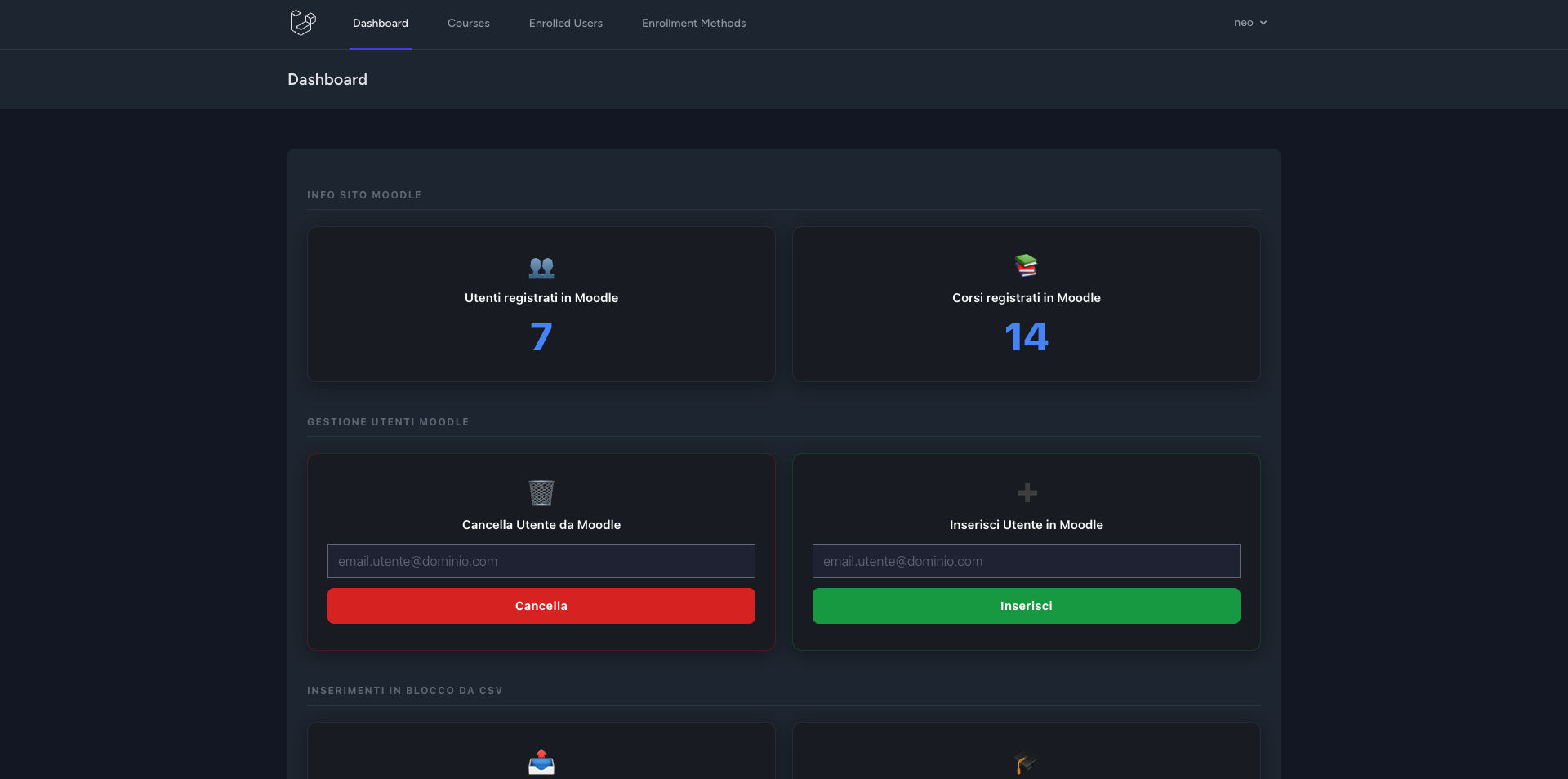Click the plus icon above Inserisci Utente
Image resolution: width=1568 pixels, height=779 pixels.
[1027, 492]
